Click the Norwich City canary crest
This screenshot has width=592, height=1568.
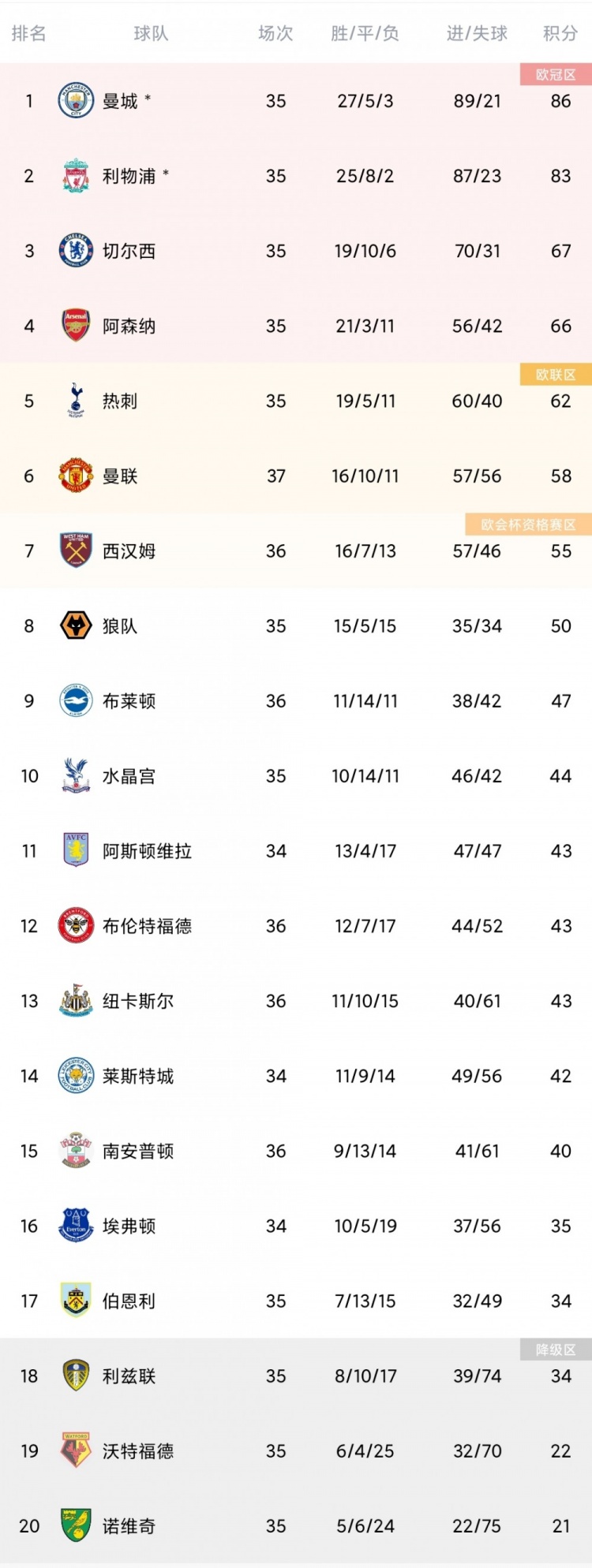(x=77, y=1525)
